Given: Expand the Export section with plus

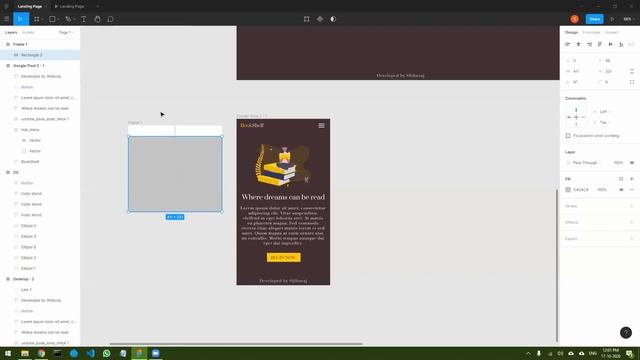Looking at the screenshot, I should [x=632, y=239].
